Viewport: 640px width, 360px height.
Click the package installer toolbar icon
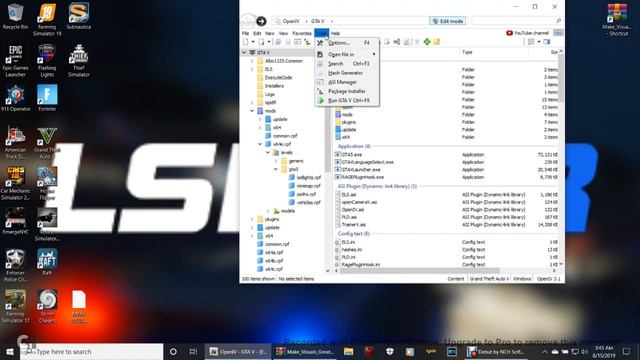tap(307, 42)
